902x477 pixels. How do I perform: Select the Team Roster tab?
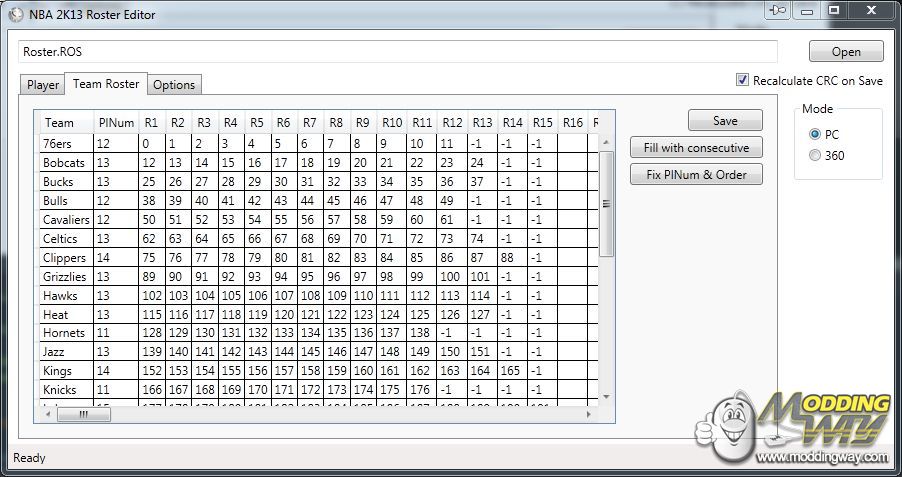[106, 84]
